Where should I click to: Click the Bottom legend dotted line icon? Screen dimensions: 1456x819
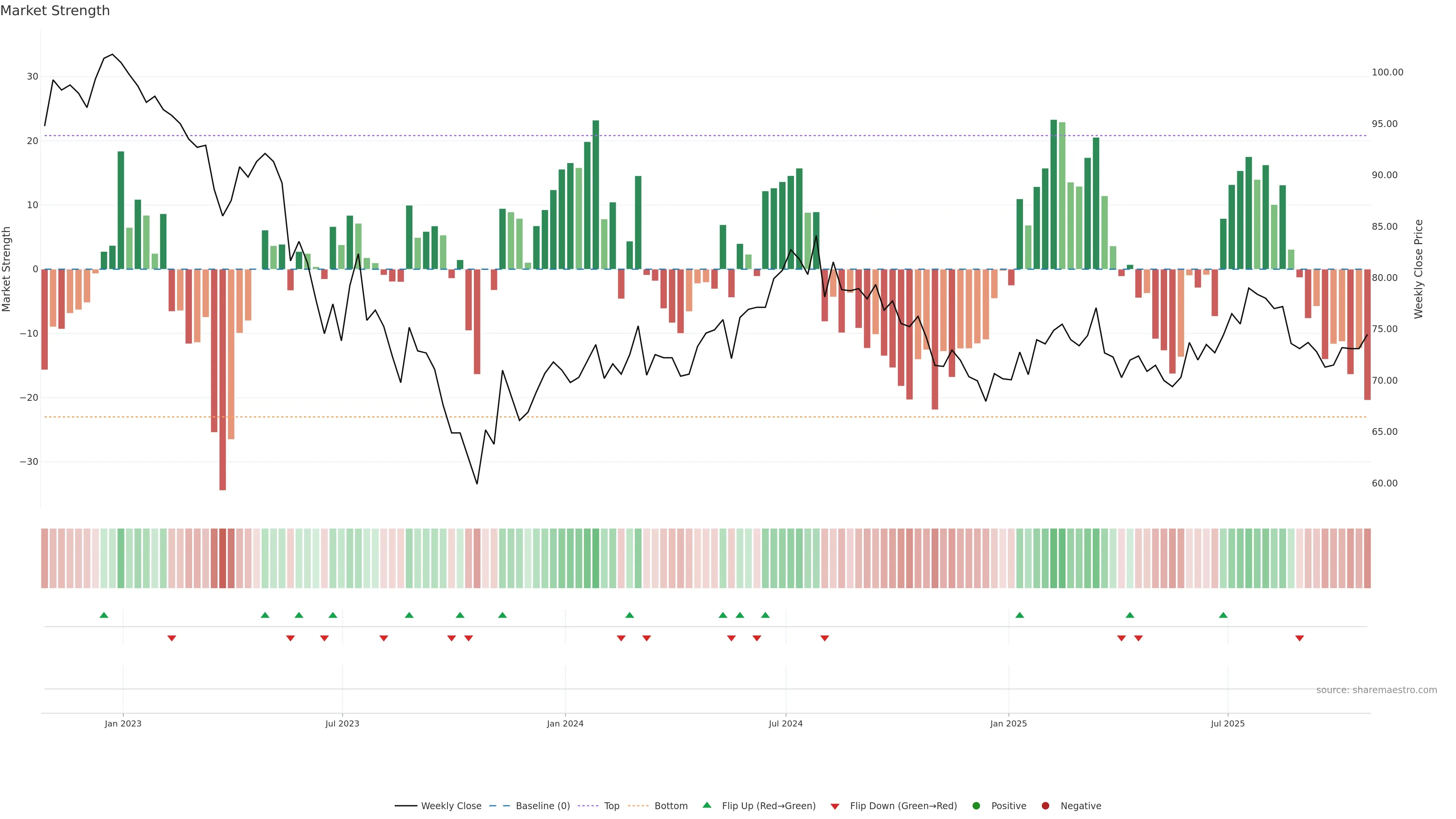tap(638, 806)
